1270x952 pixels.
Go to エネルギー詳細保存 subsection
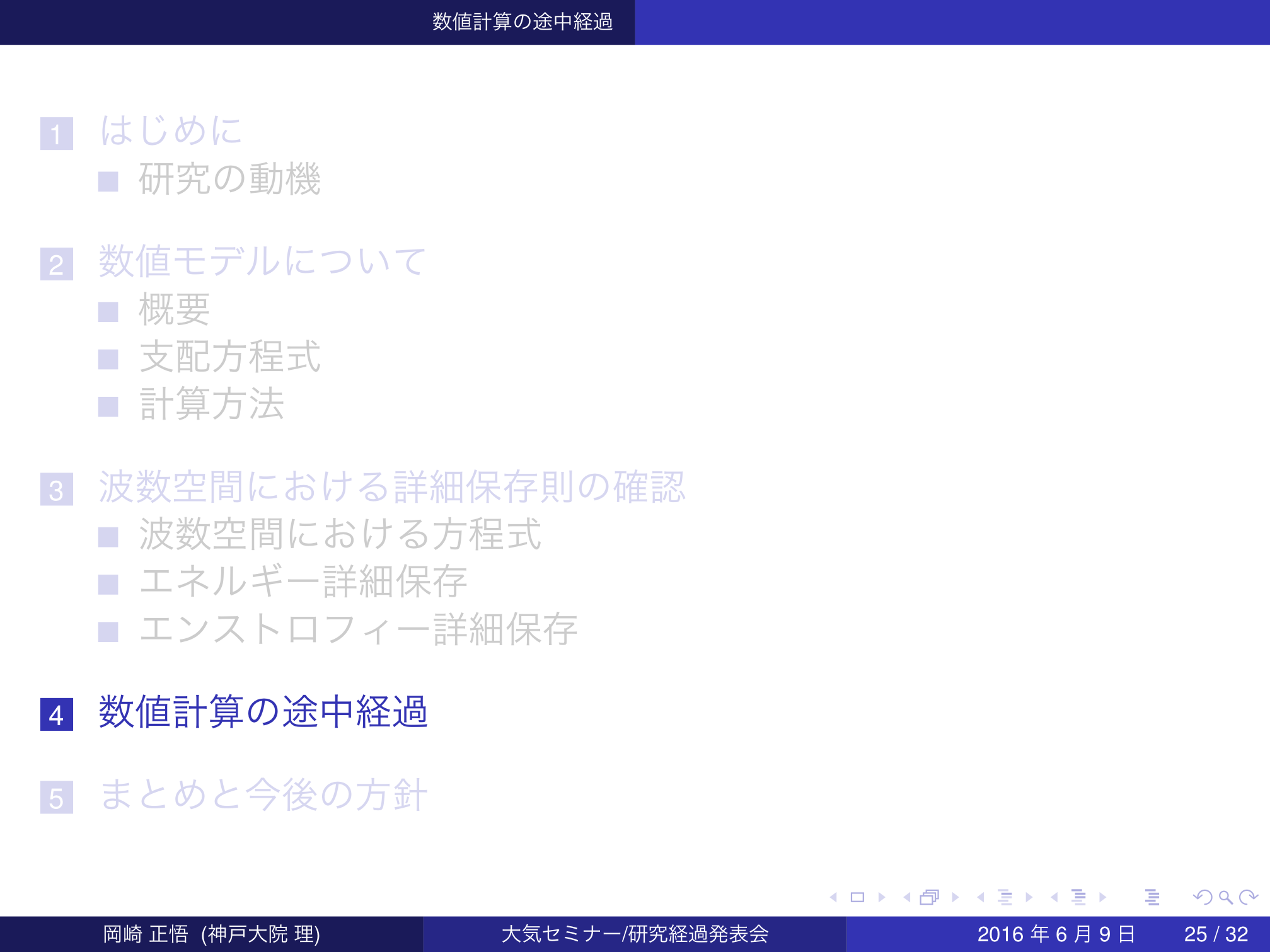tap(303, 582)
